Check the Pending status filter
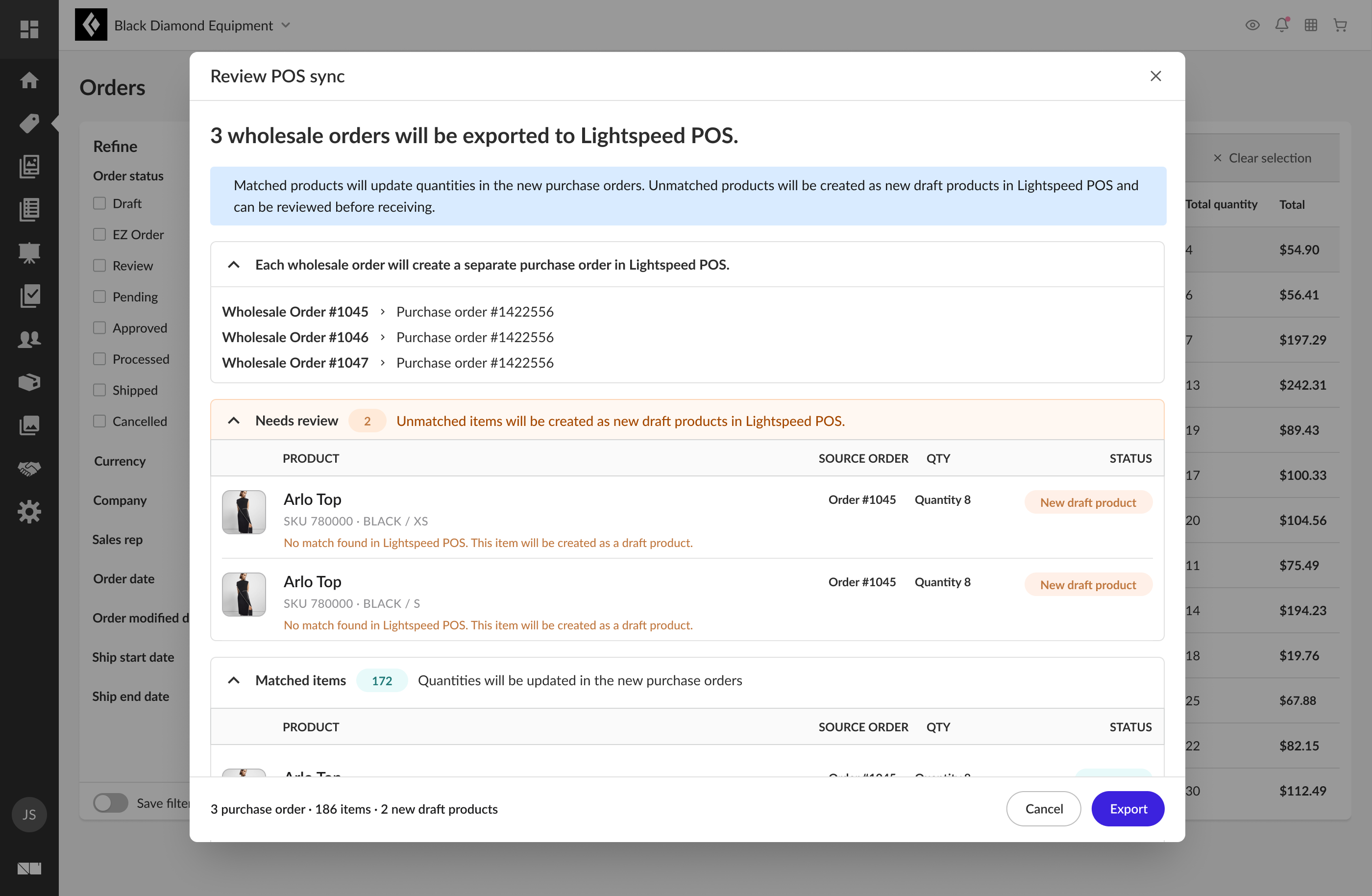The height and width of the screenshot is (896, 1372). pyautogui.click(x=99, y=297)
